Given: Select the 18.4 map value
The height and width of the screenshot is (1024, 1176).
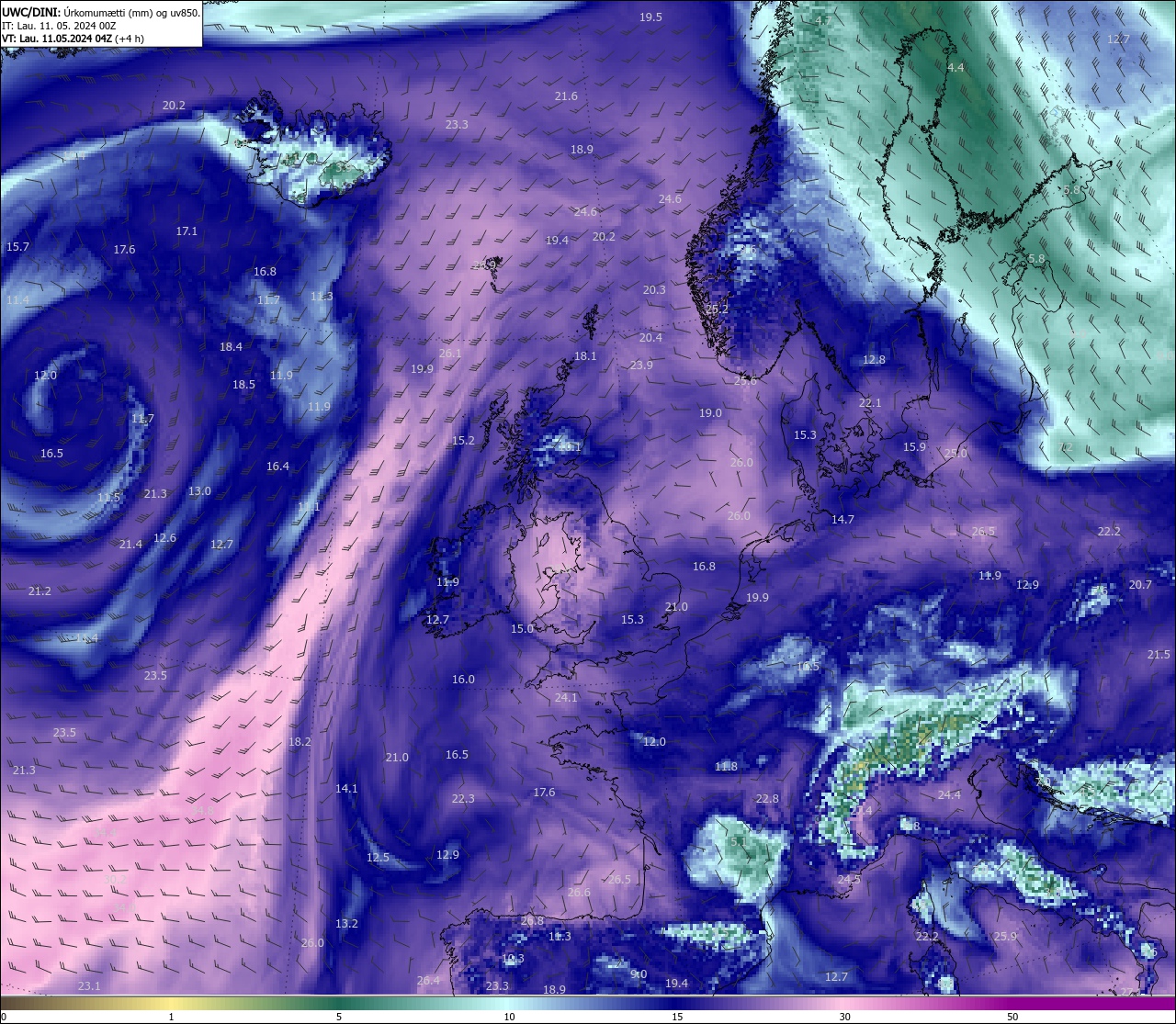Looking at the screenshot, I should (231, 347).
